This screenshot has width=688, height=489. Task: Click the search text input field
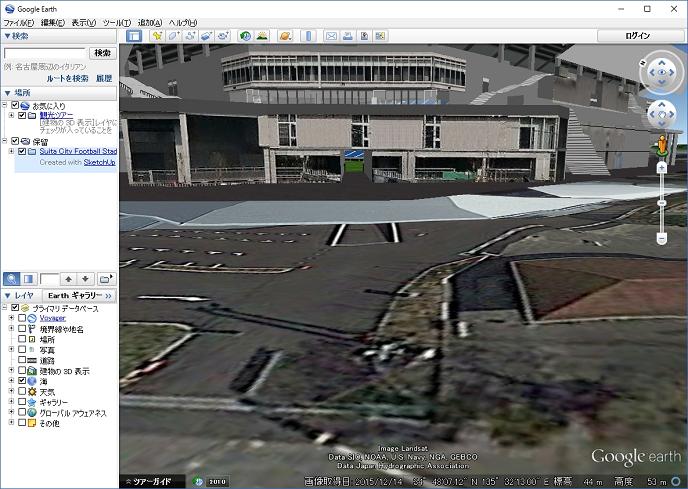[45, 52]
